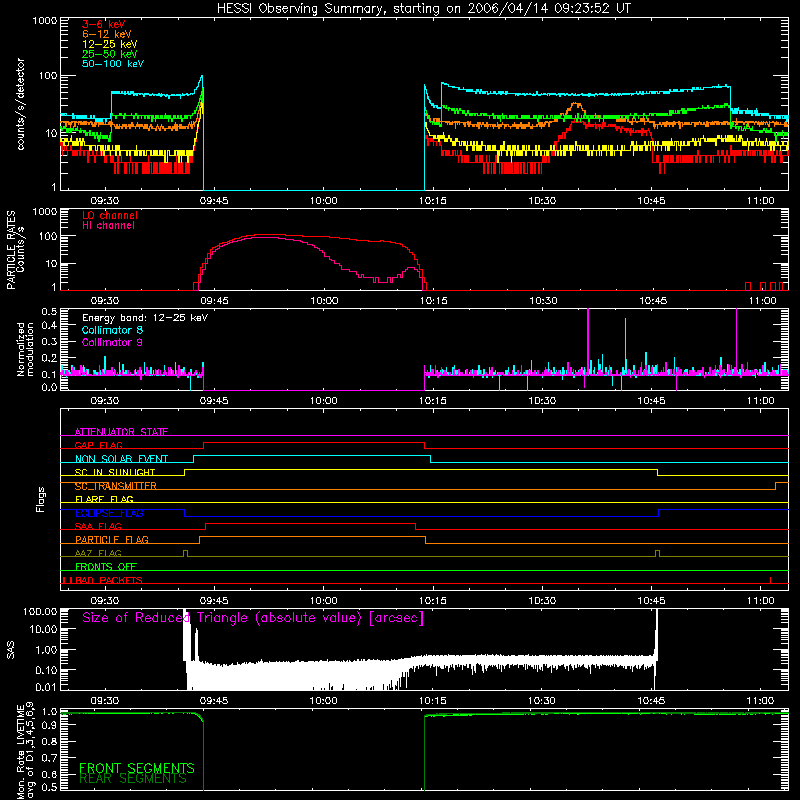This screenshot has height=800, width=800.
Task: Click the ECLIPSE_FLAG label
Action: [x=109, y=513]
